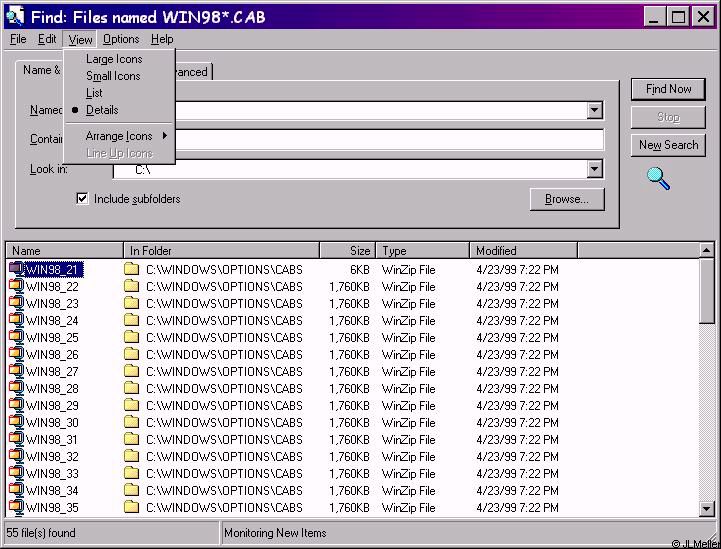Click 'Monitoring New Items' status text
This screenshot has height=549, width=721.
[275, 533]
